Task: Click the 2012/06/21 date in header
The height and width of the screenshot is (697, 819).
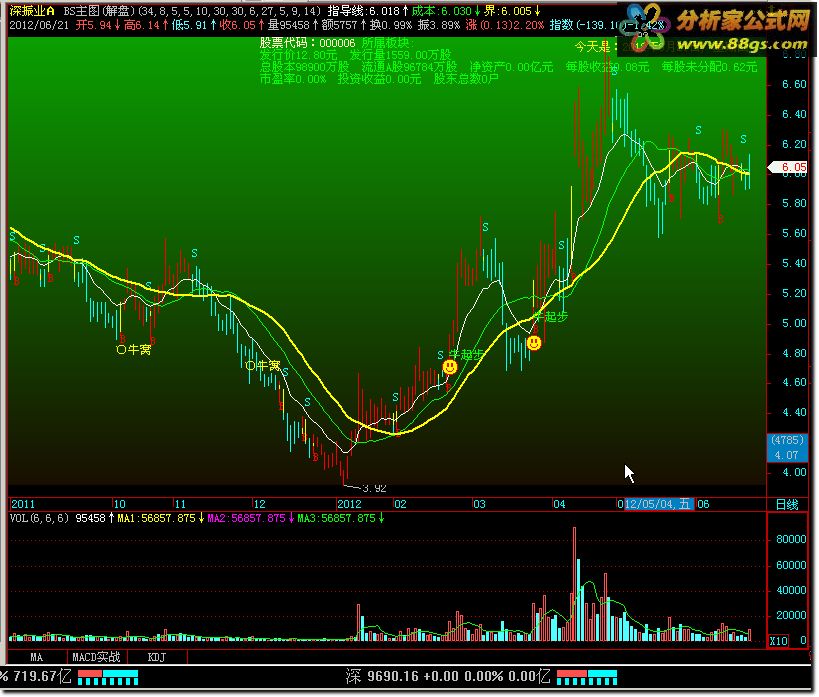Action: 39,25
